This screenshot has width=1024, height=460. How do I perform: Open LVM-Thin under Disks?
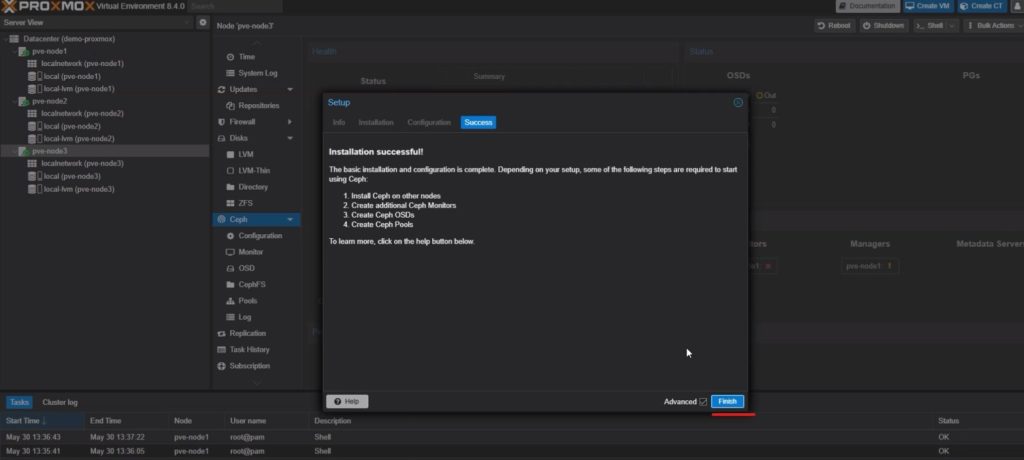pos(254,171)
